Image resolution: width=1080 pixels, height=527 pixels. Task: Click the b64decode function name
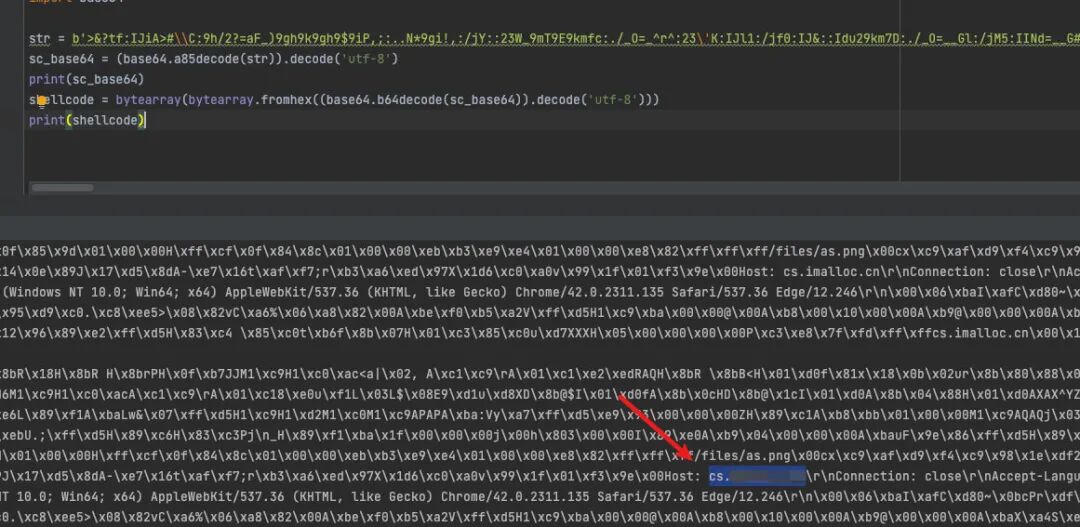tap(413, 101)
